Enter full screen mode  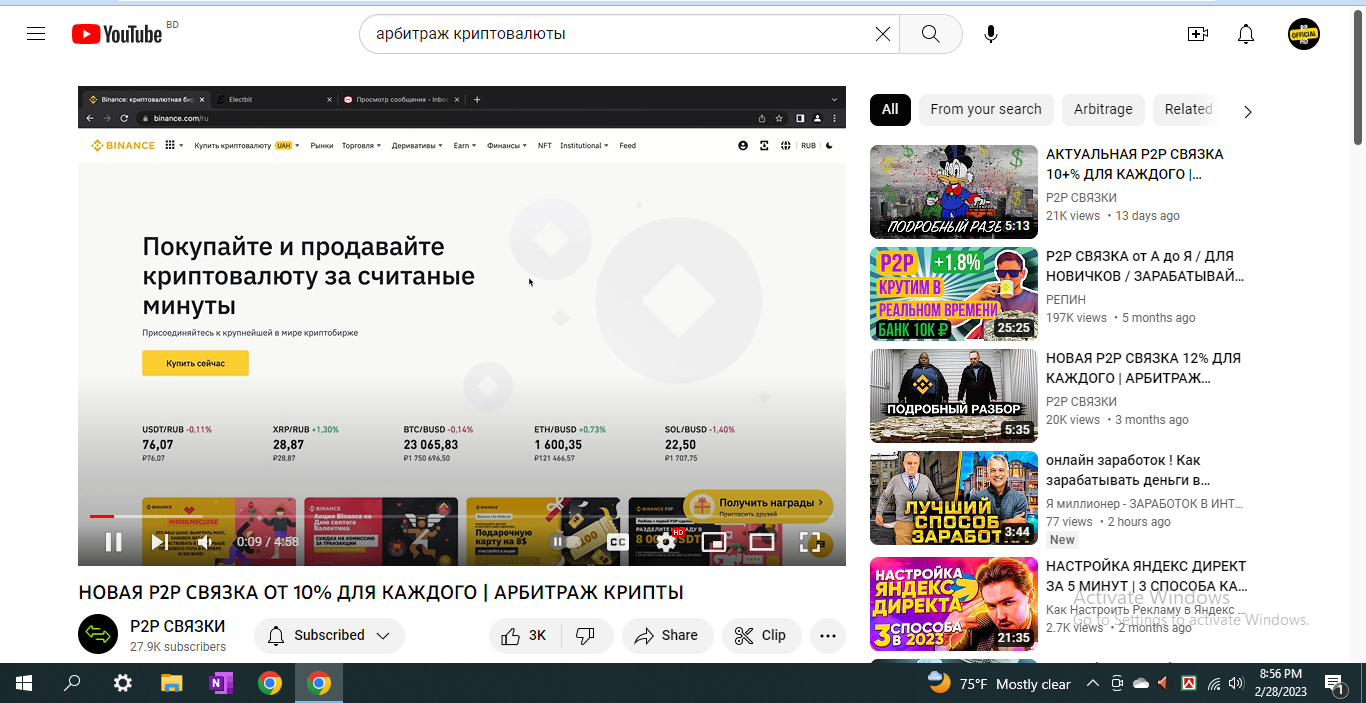[x=811, y=542]
